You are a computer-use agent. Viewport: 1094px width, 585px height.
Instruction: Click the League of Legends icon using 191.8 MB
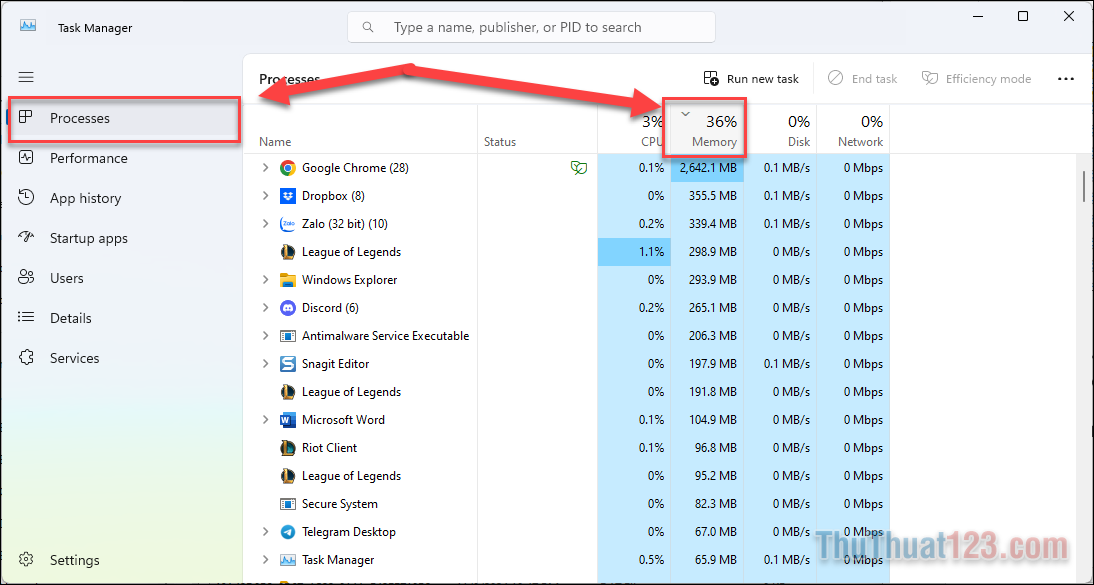click(x=287, y=392)
